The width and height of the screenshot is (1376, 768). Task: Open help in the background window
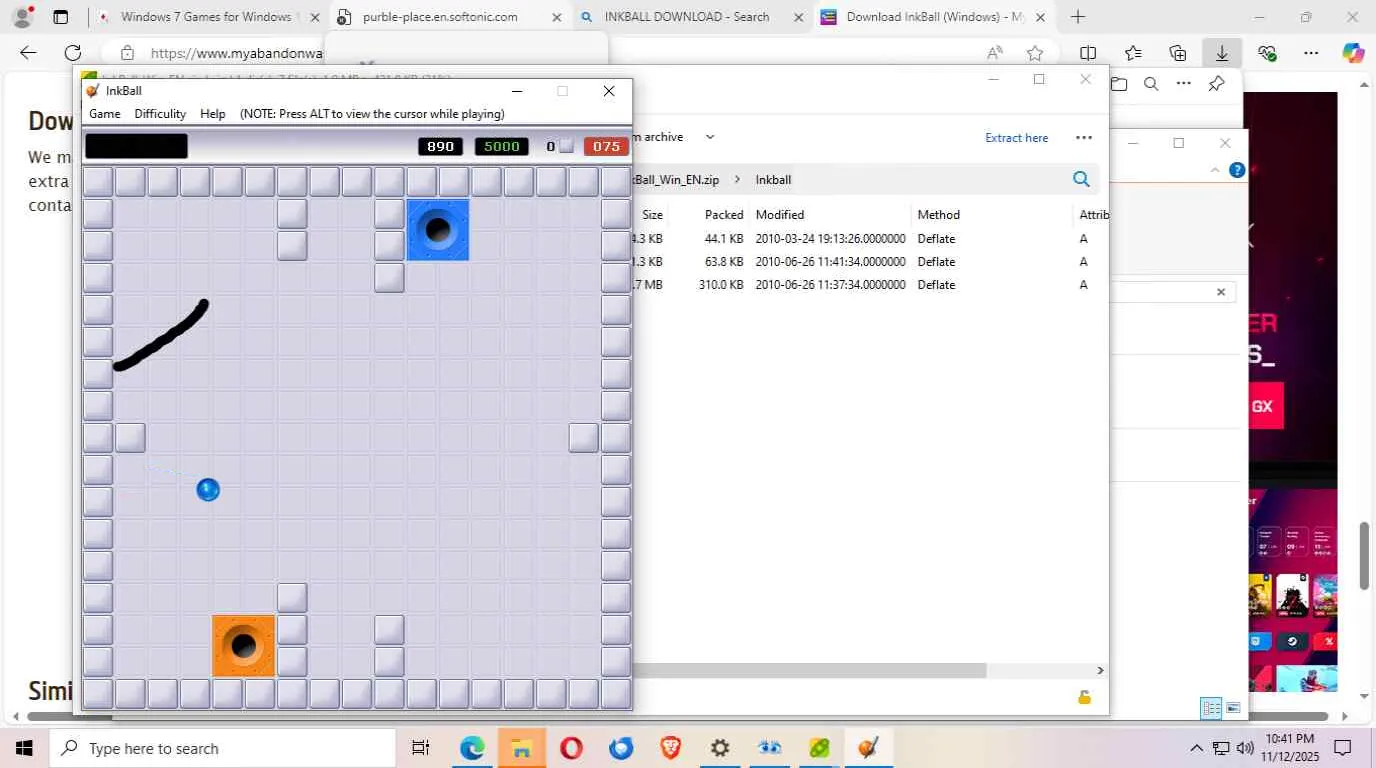click(1237, 170)
